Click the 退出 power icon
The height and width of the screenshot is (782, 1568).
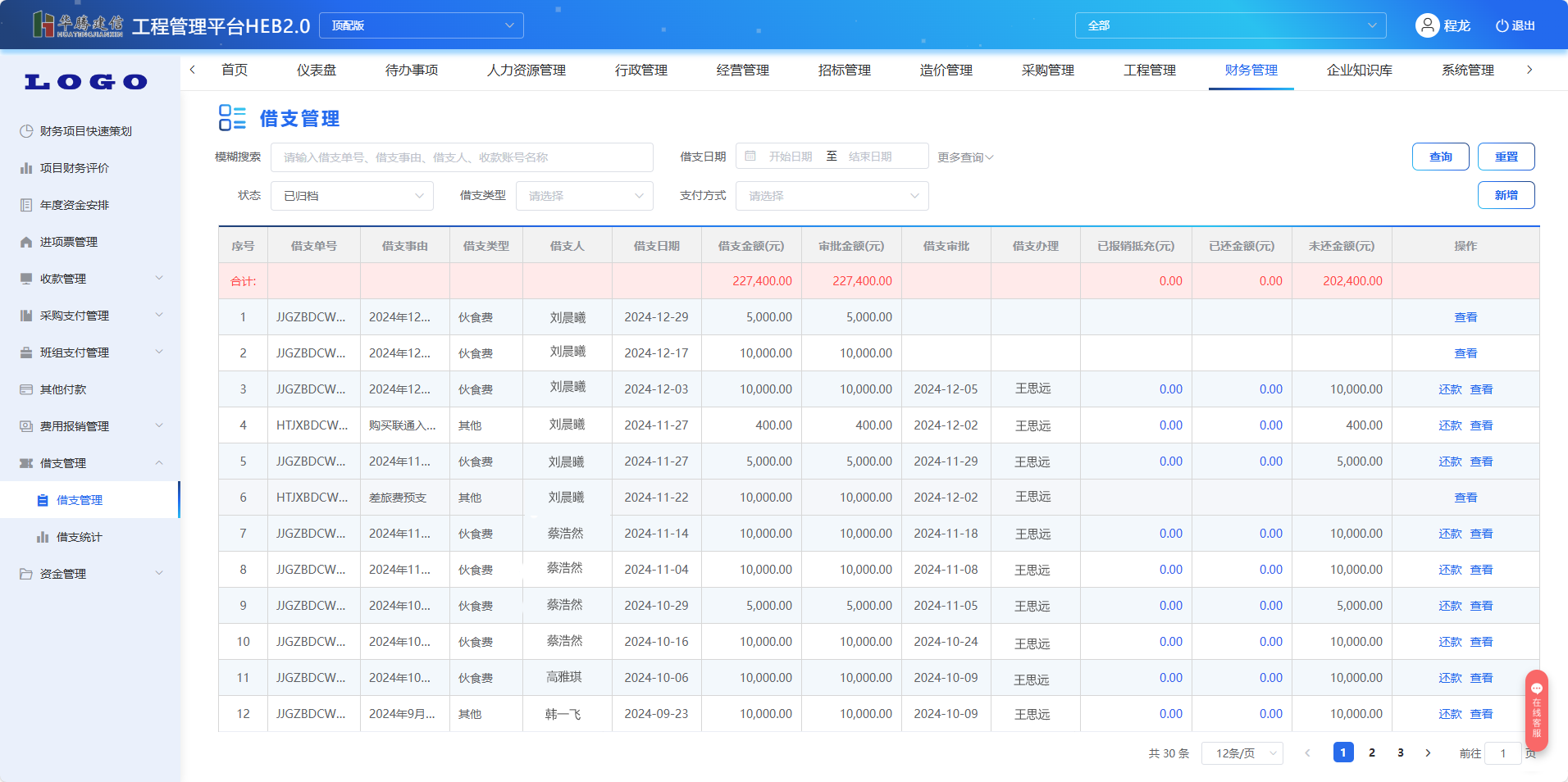1502,25
